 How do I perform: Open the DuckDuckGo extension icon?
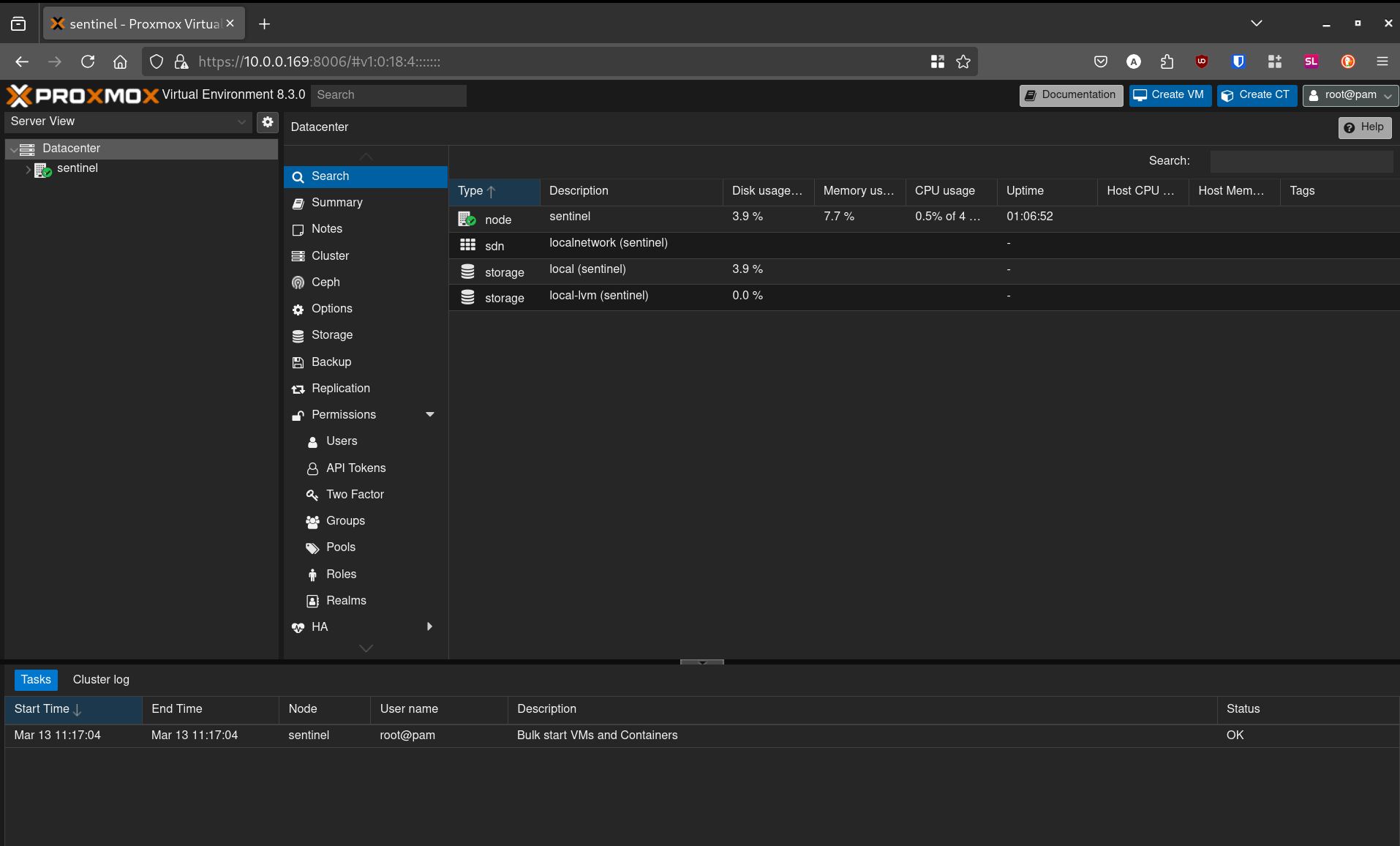[x=1347, y=61]
